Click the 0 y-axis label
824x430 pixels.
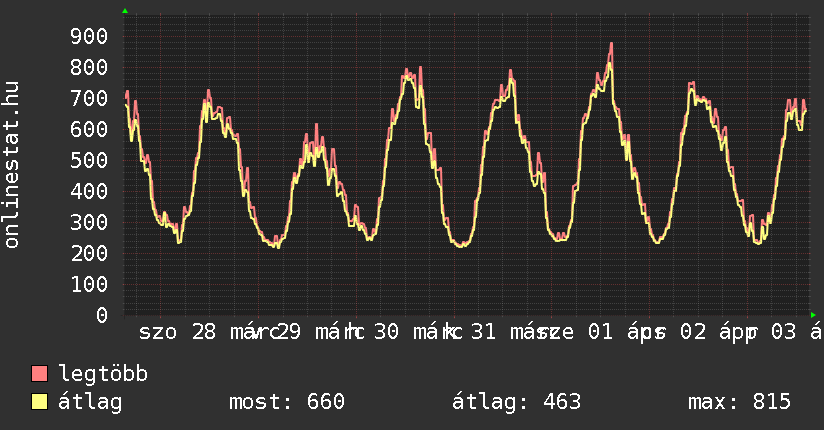click(x=102, y=316)
